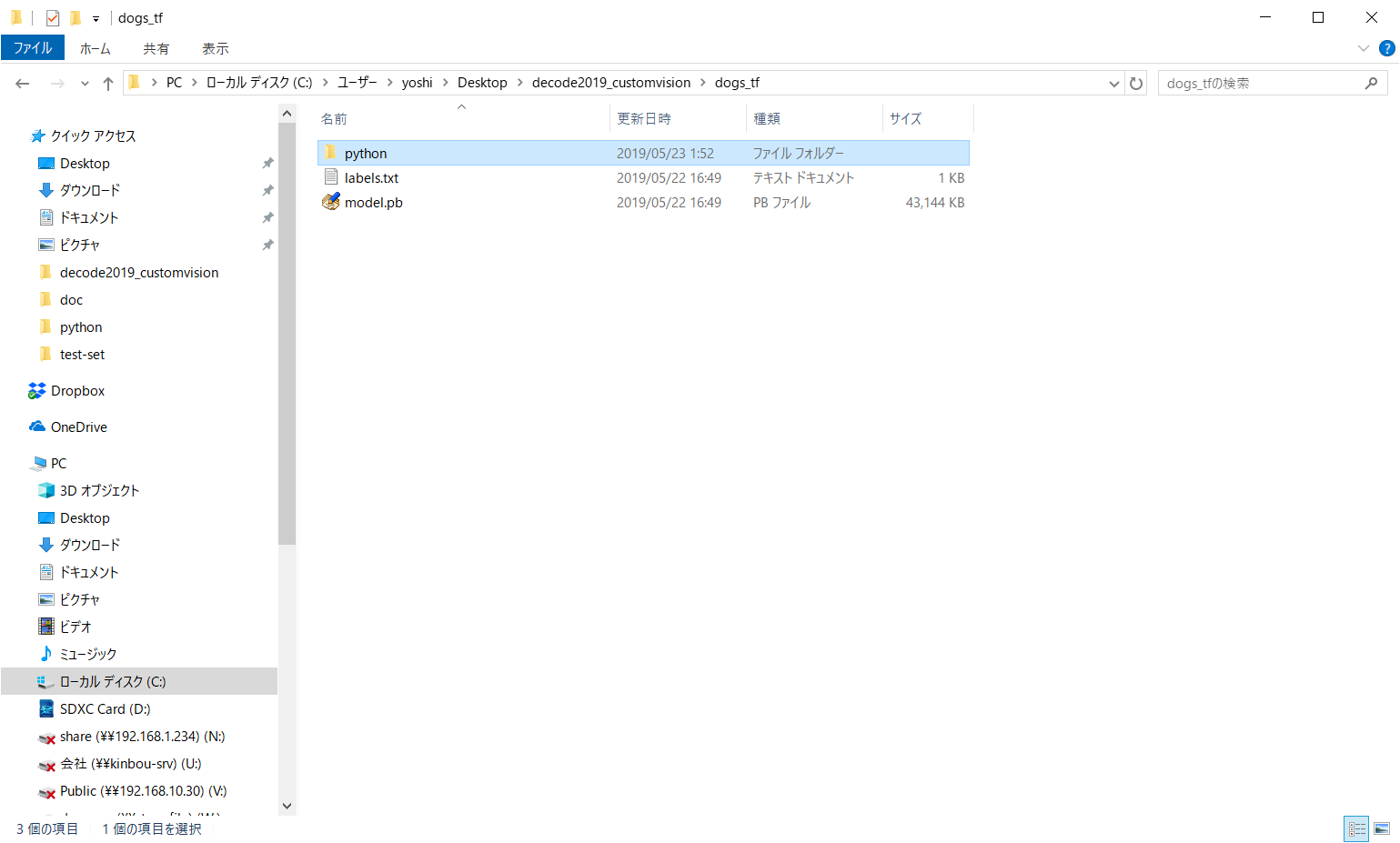Image resolution: width=1400 pixels, height=843 pixels.
Task: Switch to large icons view layout
Action: (x=1382, y=828)
